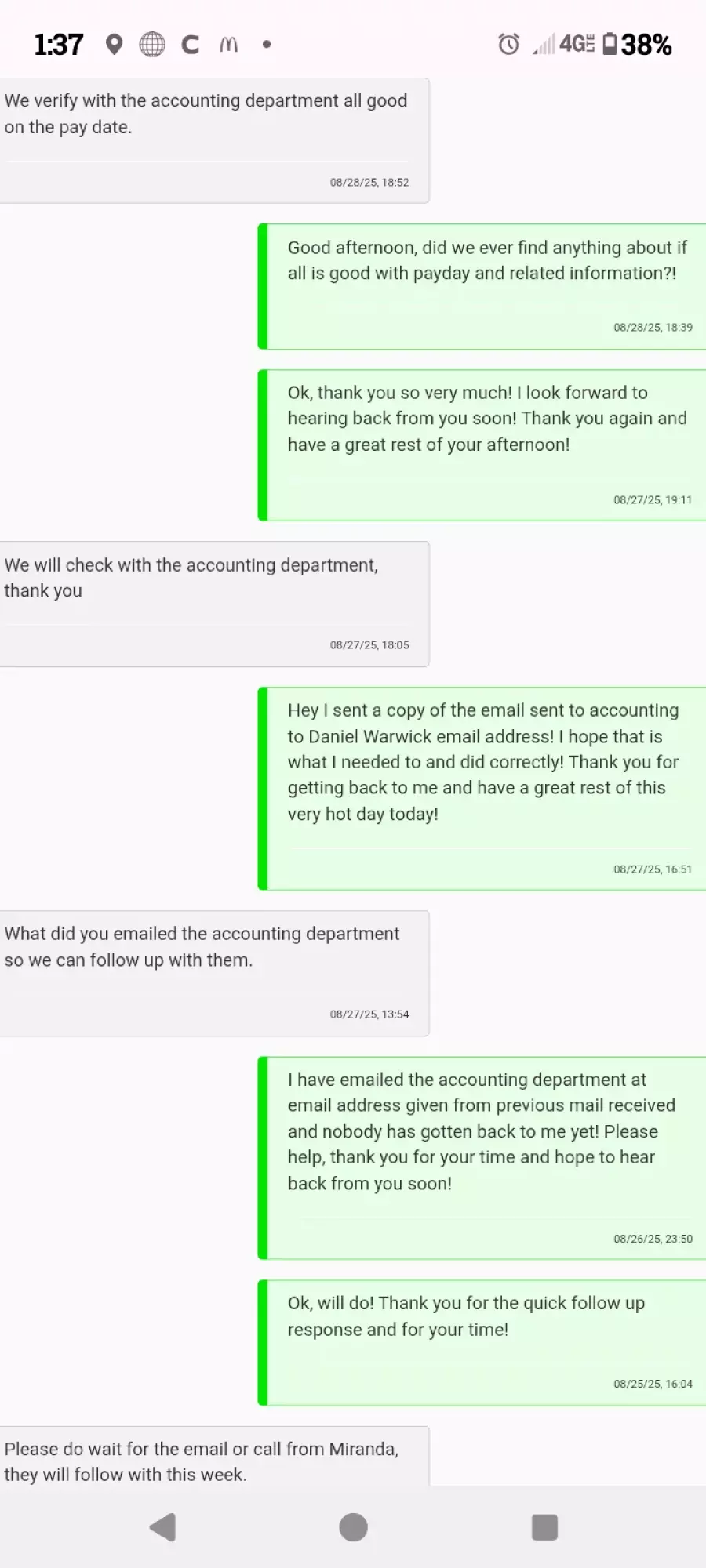Viewport: 706px width, 1568px height.
Task: Tap the globe icon in status bar
Action: coord(152,45)
